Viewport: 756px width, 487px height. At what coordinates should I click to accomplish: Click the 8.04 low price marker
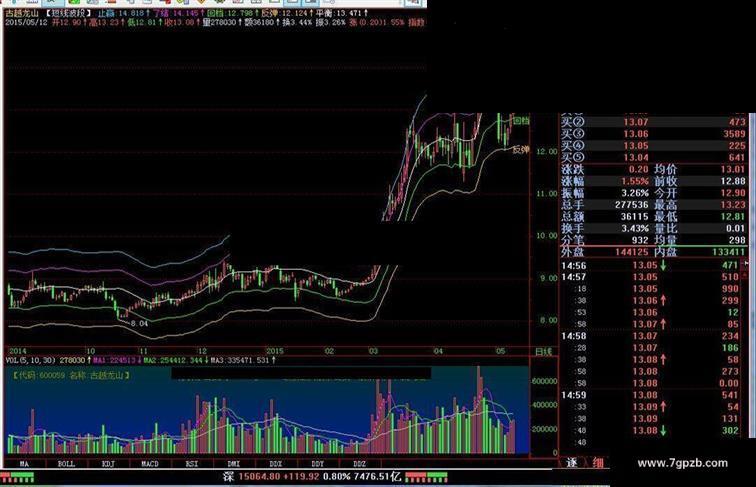(x=139, y=324)
